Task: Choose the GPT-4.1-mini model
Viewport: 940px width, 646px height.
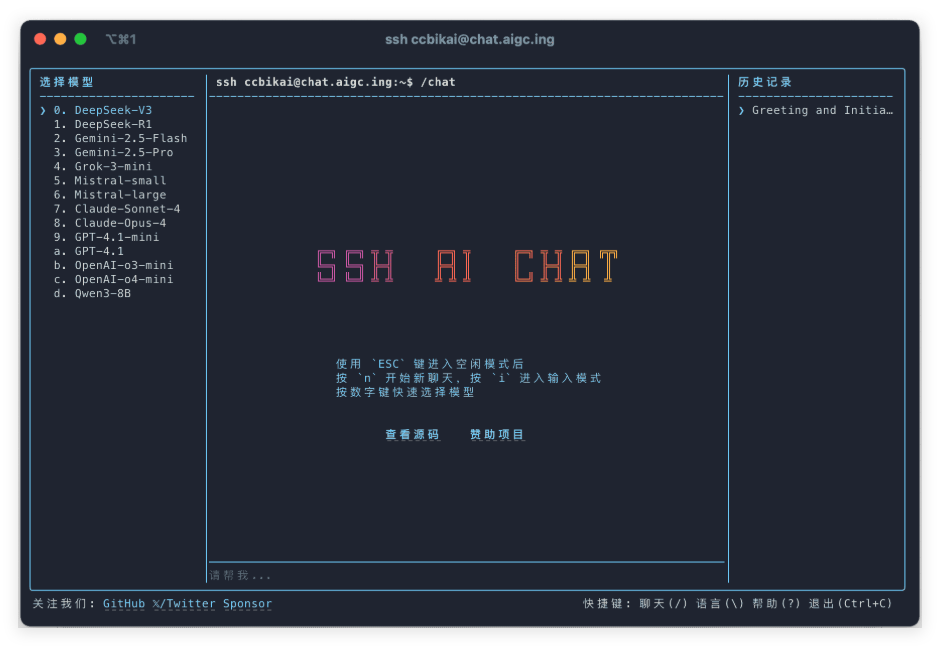Action: [x=106, y=237]
